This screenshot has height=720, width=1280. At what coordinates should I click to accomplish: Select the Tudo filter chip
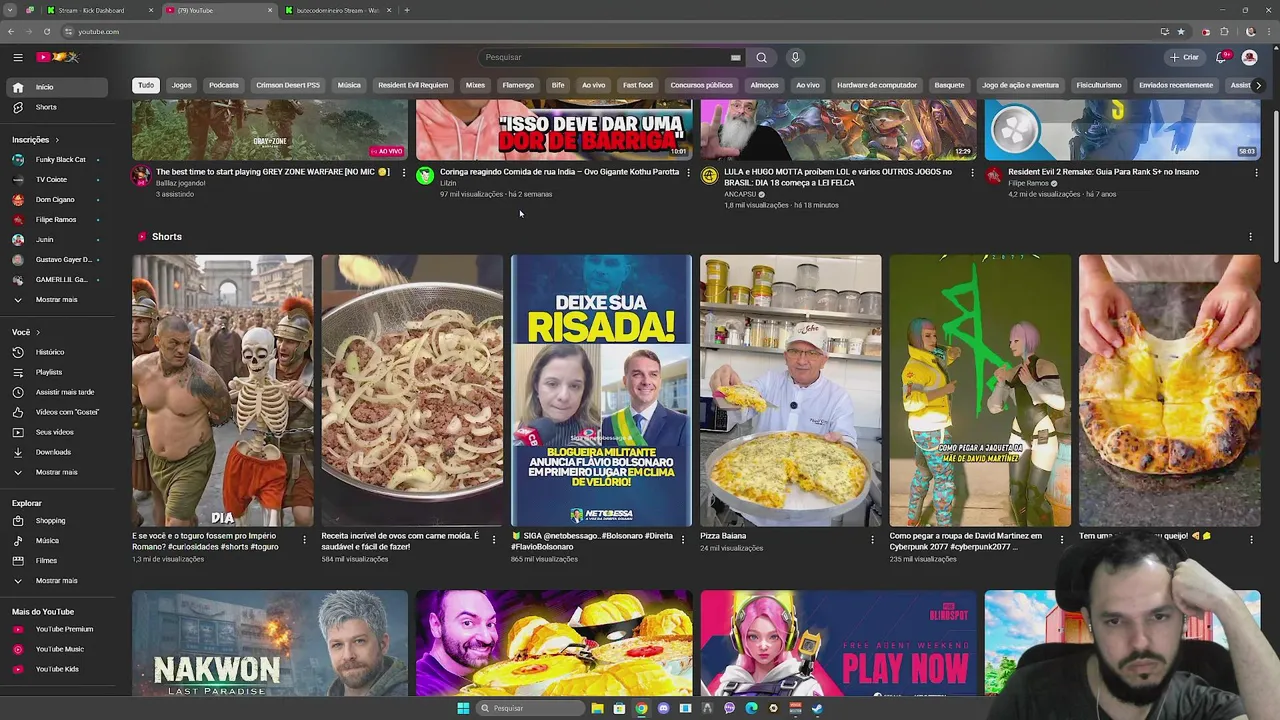click(146, 85)
